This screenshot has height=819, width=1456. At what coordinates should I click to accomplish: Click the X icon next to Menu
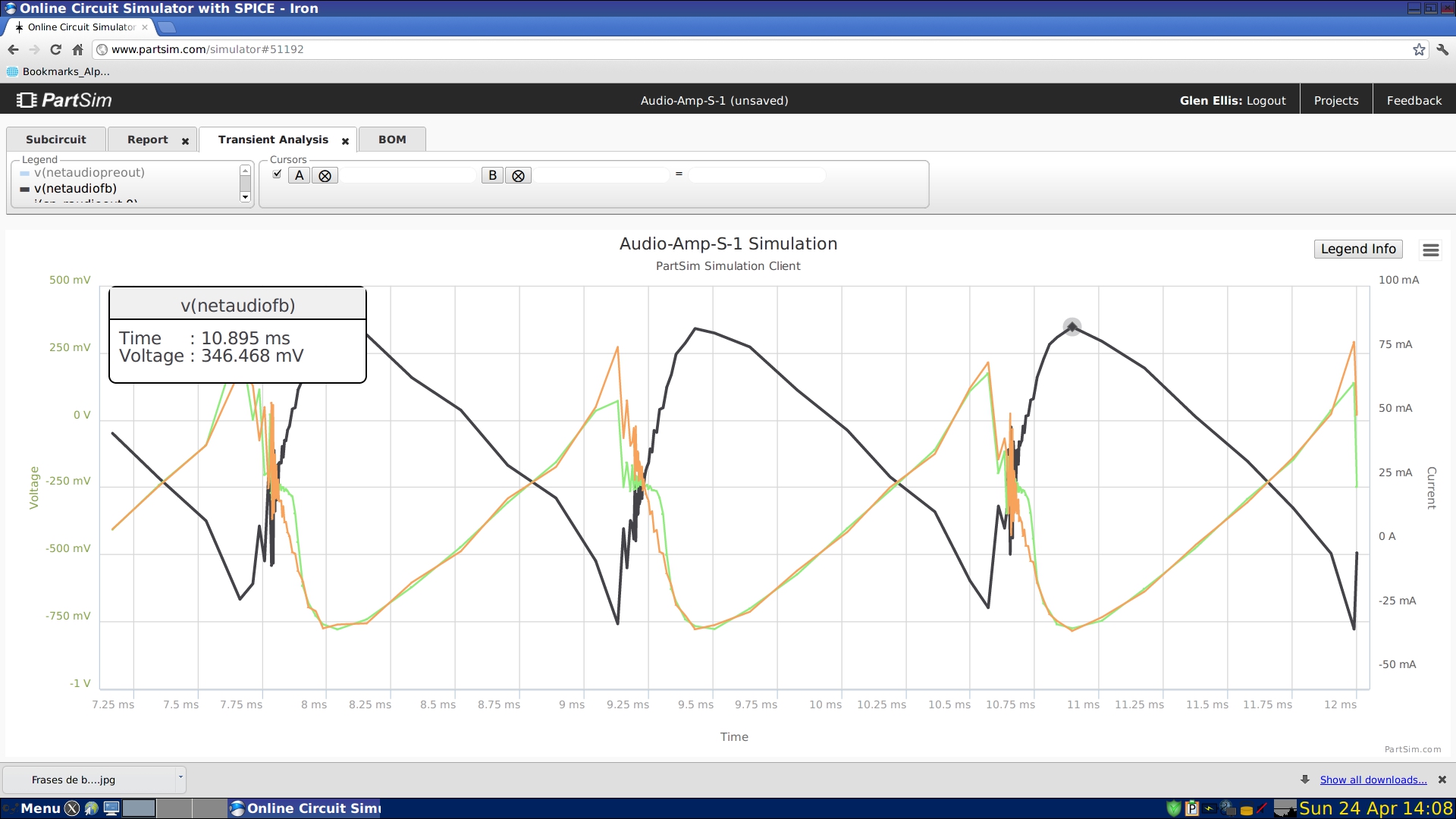72,808
